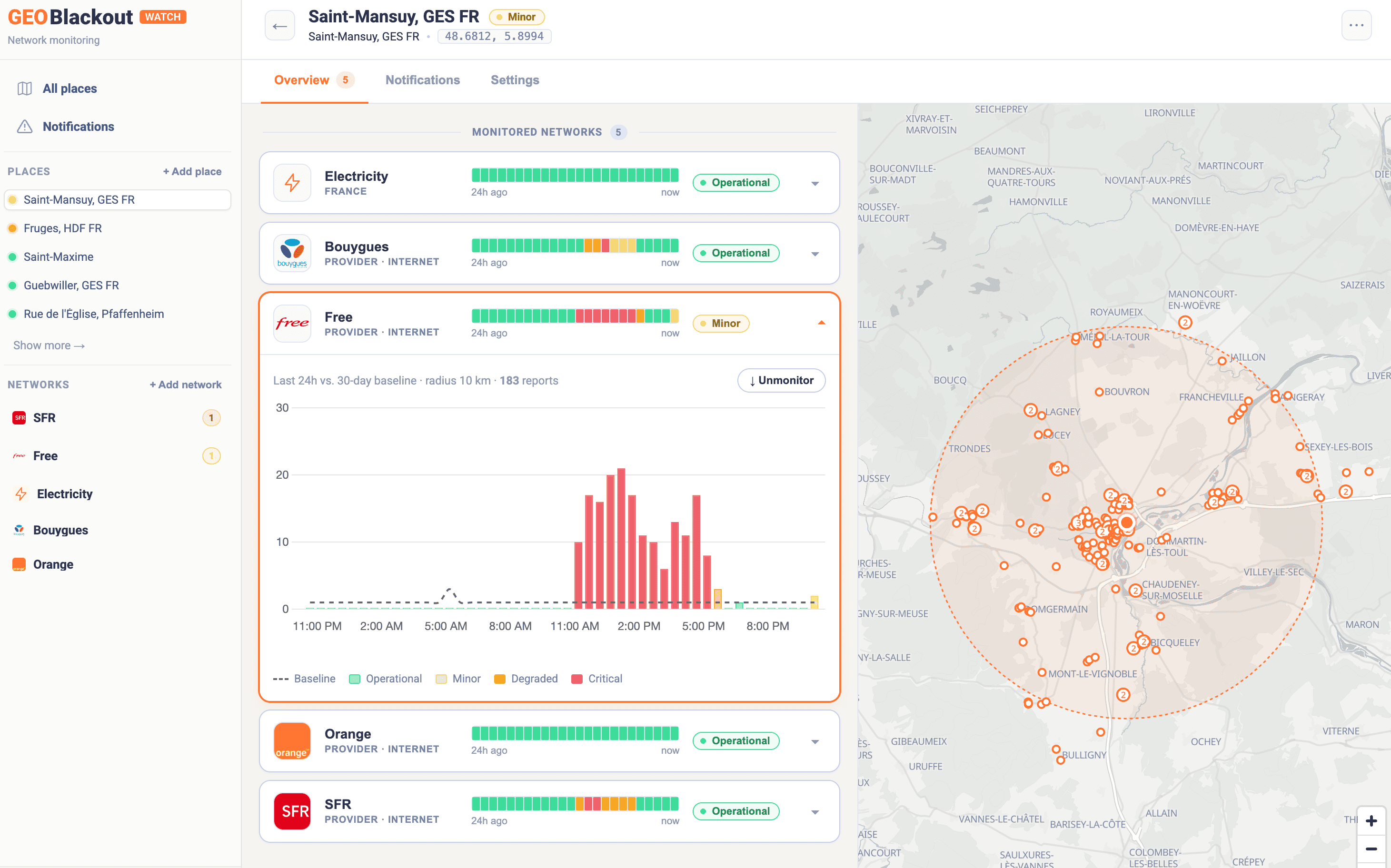
Task: Expand the Electricity network card
Action: point(815,184)
